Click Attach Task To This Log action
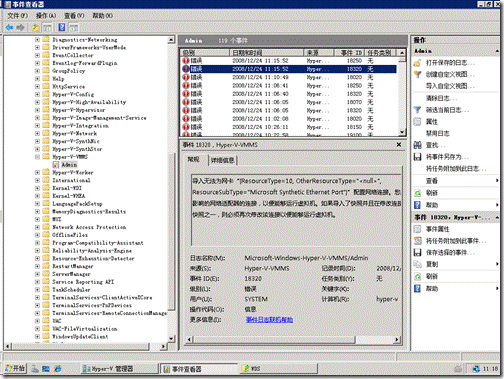This screenshot has width=504, height=379. pyautogui.click(x=456, y=169)
